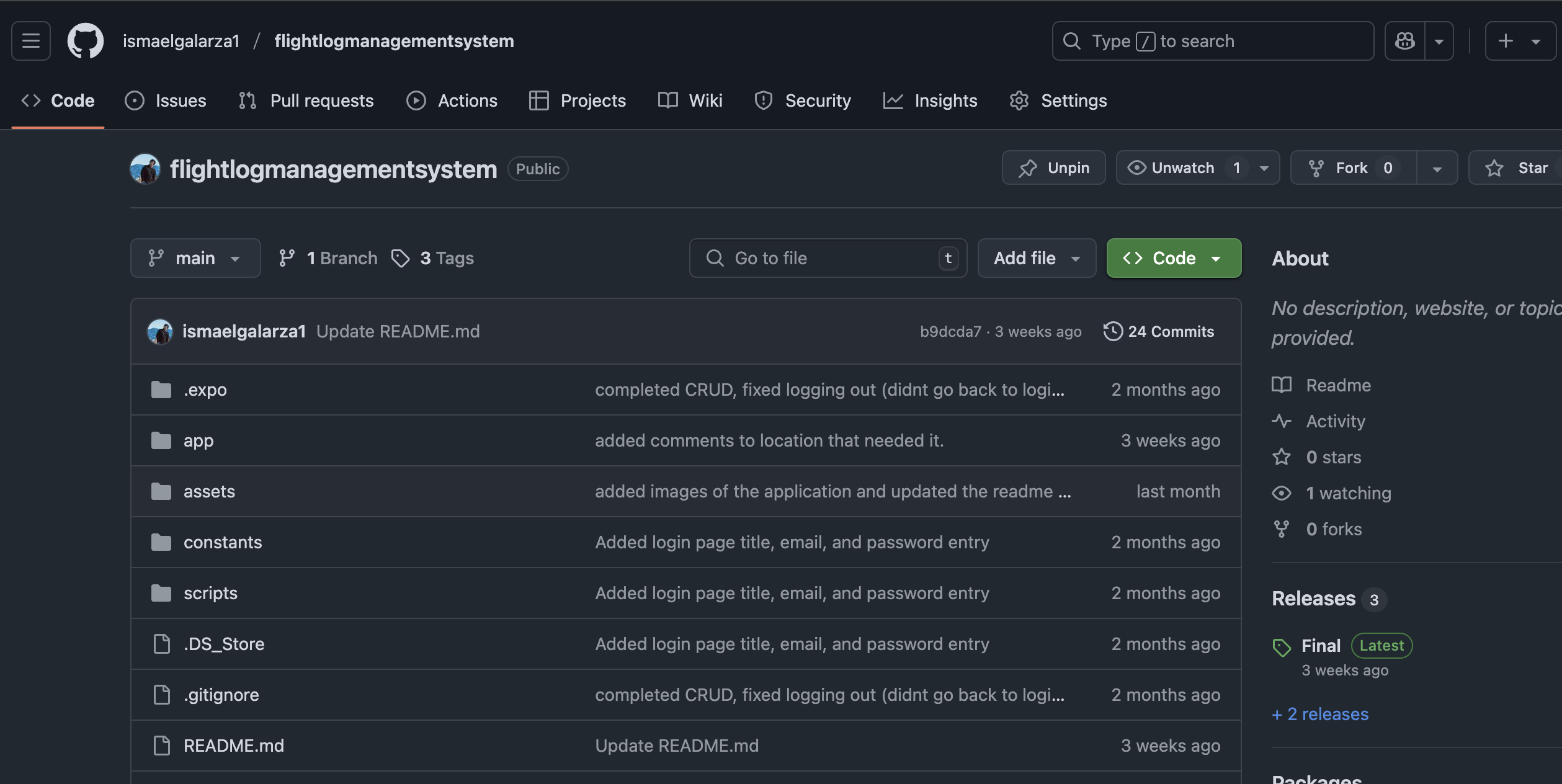This screenshot has width=1562, height=784.
Task: View the 3 Tags list
Action: [432, 258]
